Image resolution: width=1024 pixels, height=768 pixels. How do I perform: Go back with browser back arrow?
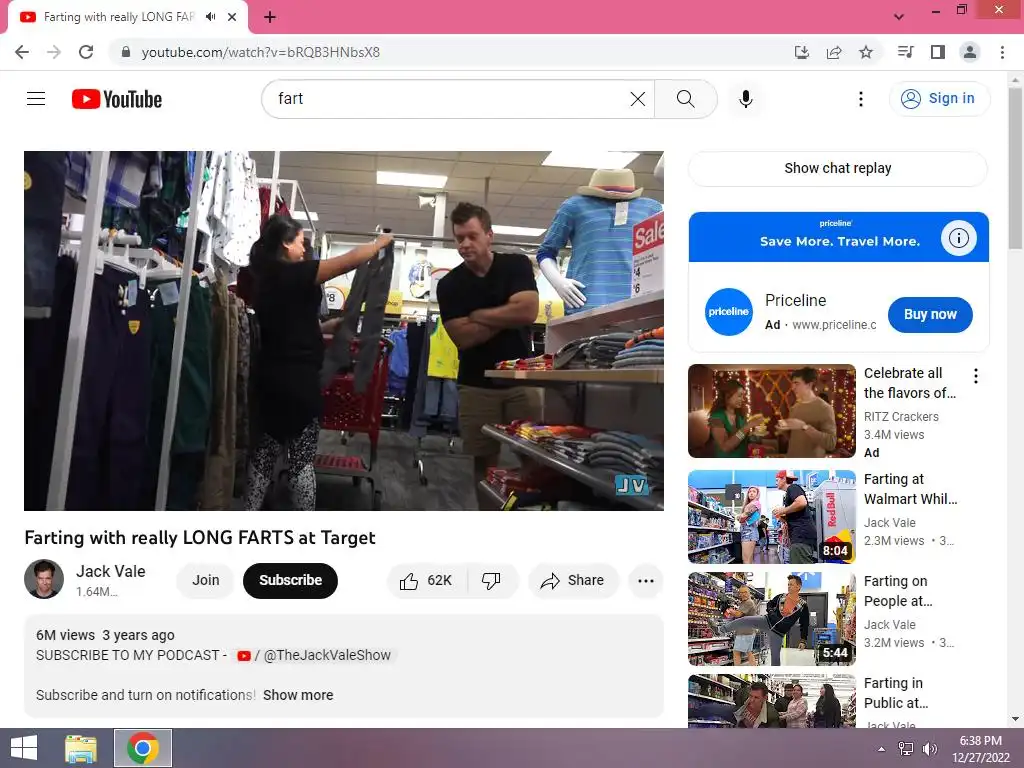coord(22,52)
